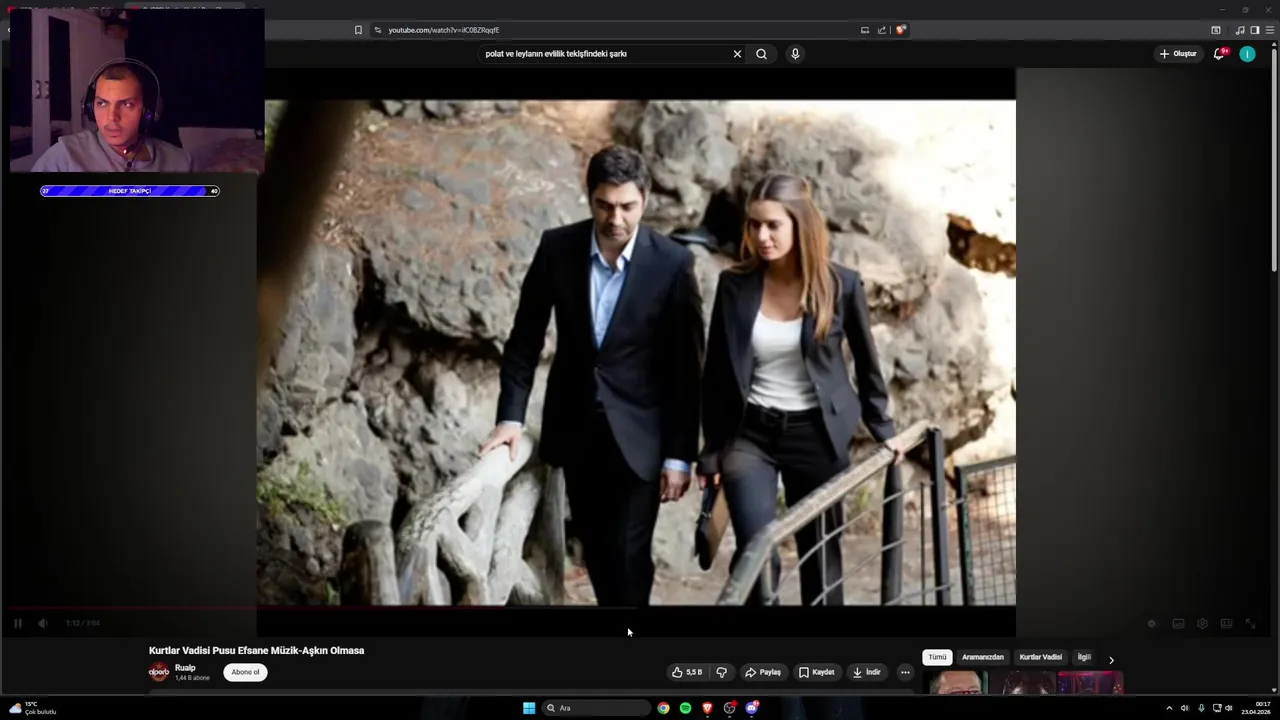Pause the YouTube video
The width and height of the screenshot is (1280, 720).
point(18,623)
